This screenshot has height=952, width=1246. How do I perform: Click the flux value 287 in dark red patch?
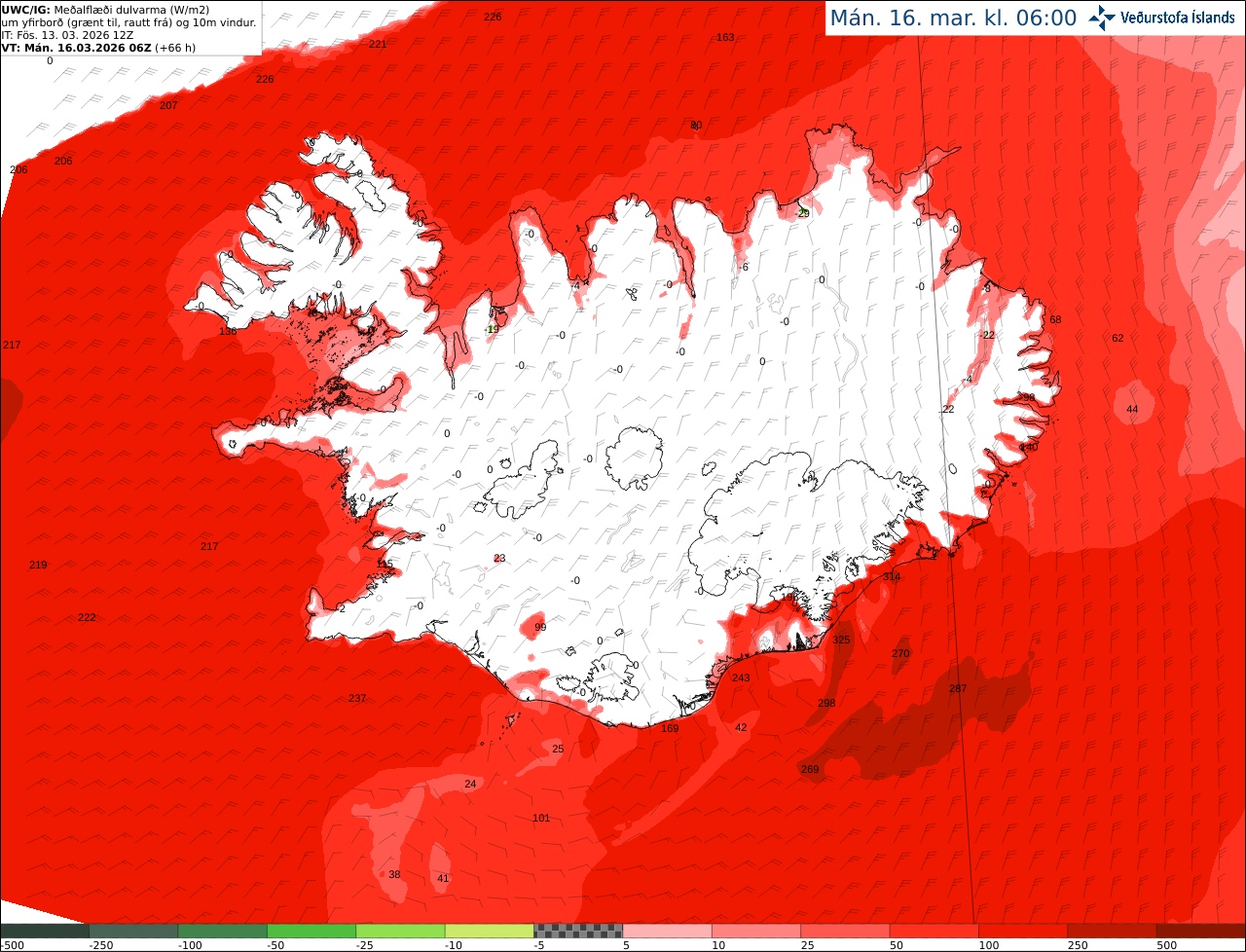pyautogui.click(x=958, y=688)
